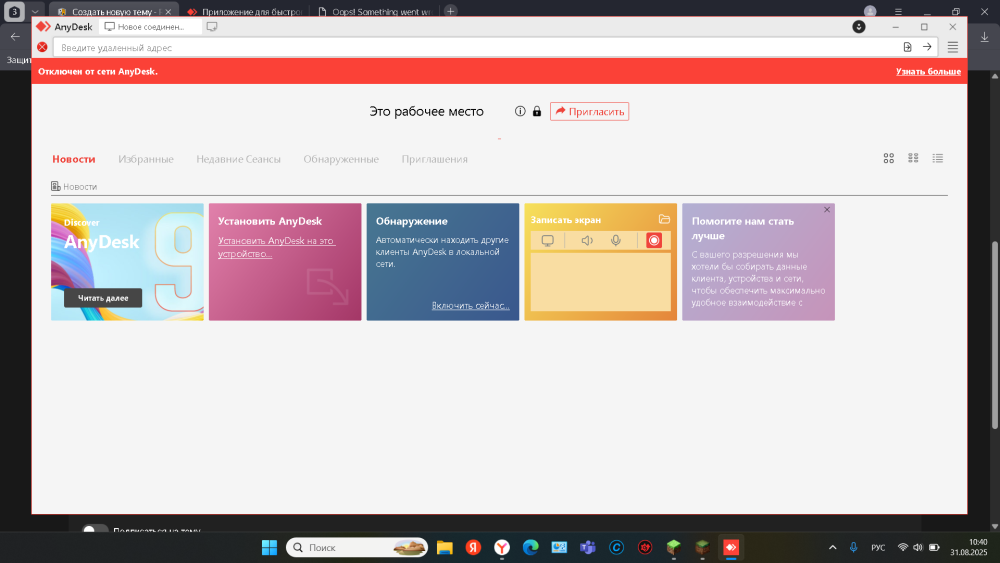The width and height of the screenshot is (1000, 563).
Task: Open new tab in browser behind AnyDesk
Action: point(450,11)
